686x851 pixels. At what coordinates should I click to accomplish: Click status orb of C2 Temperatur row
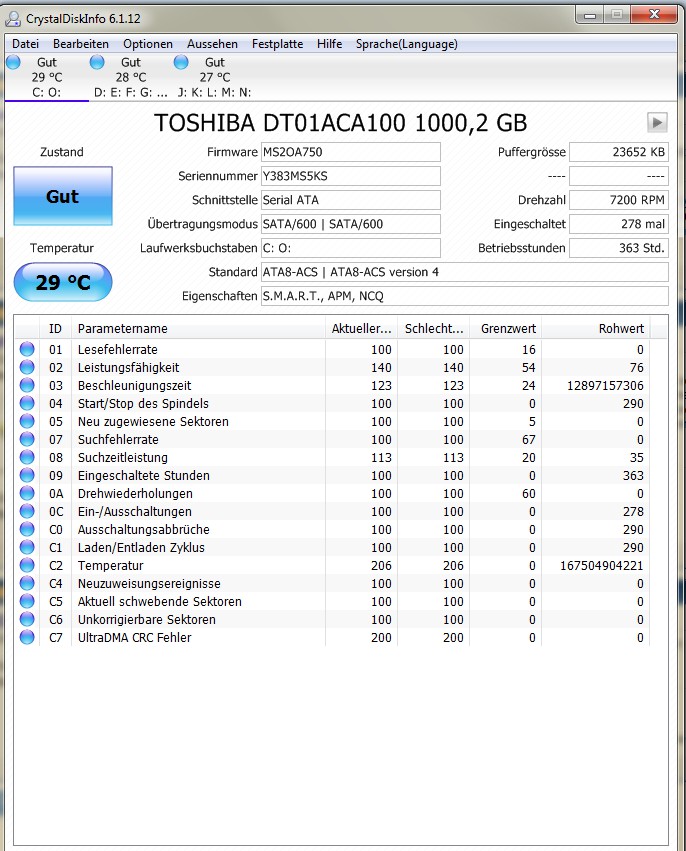[x=27, y=565]
